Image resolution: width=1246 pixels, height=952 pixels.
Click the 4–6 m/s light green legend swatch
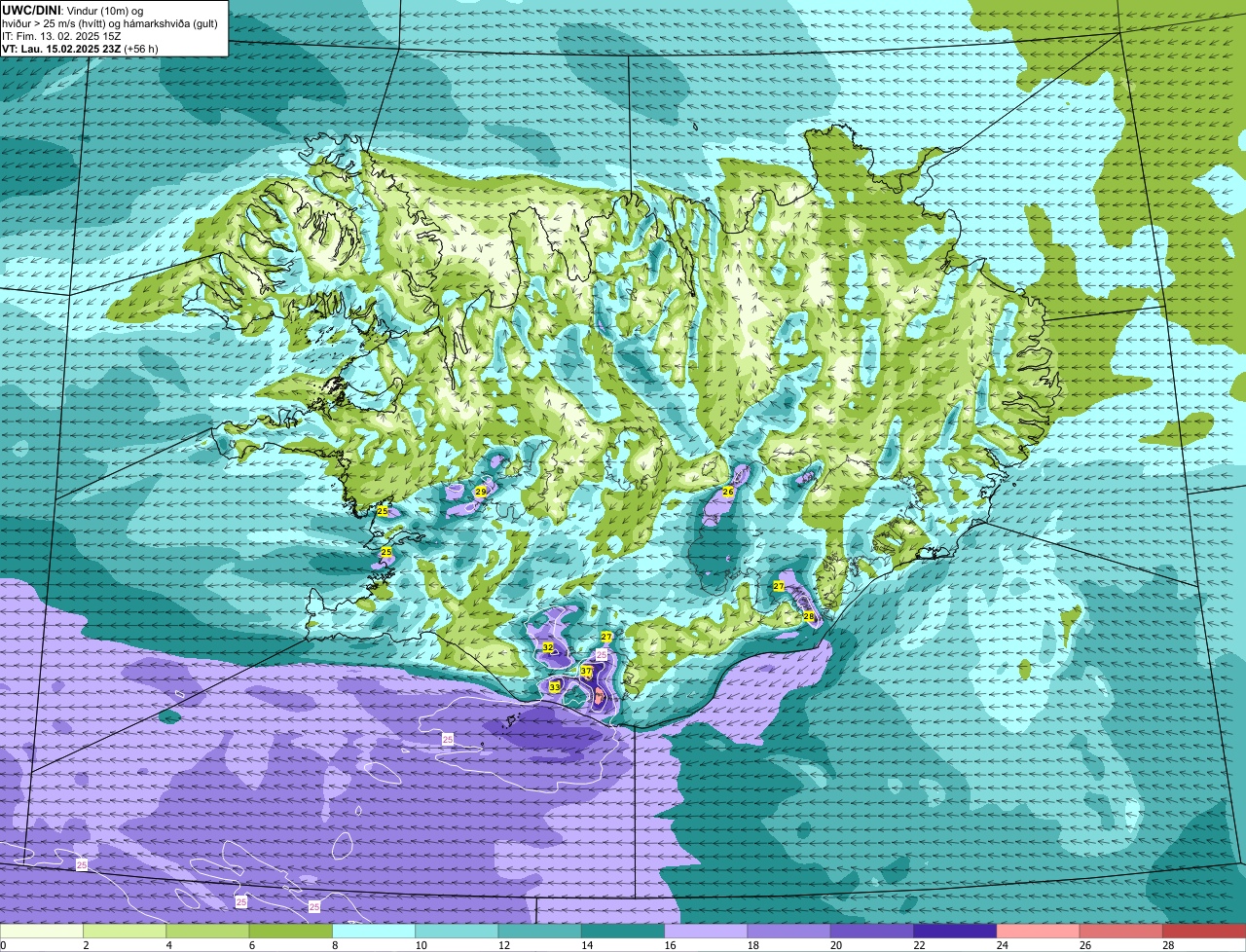207,931
